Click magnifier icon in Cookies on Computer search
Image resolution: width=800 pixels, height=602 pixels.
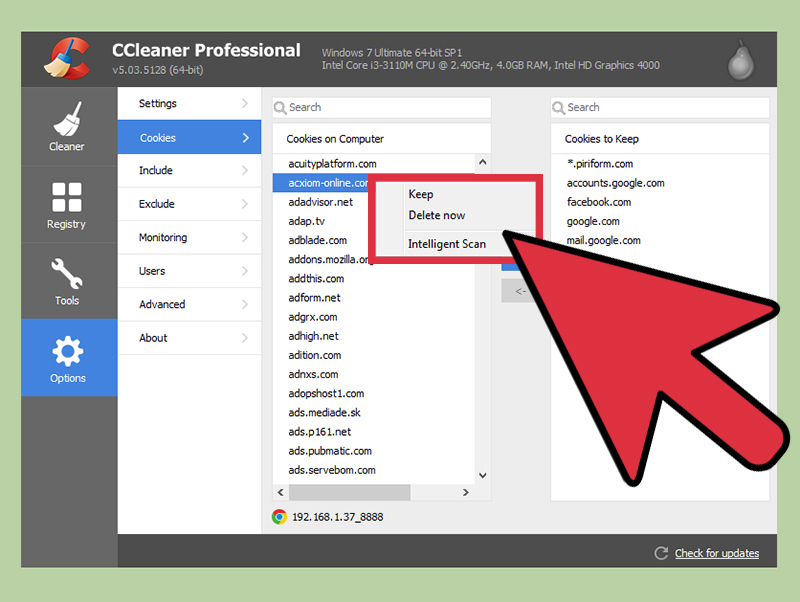280,108
